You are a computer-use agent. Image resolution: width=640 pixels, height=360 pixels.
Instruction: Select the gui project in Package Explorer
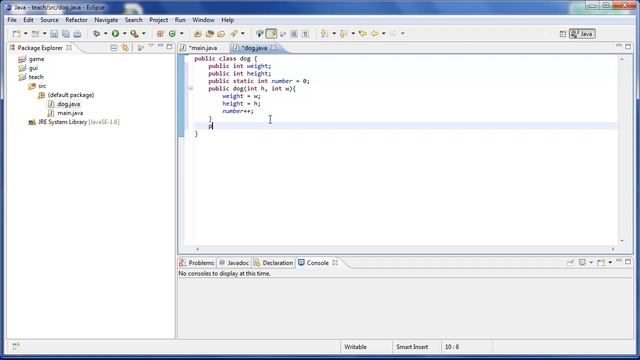33,68
